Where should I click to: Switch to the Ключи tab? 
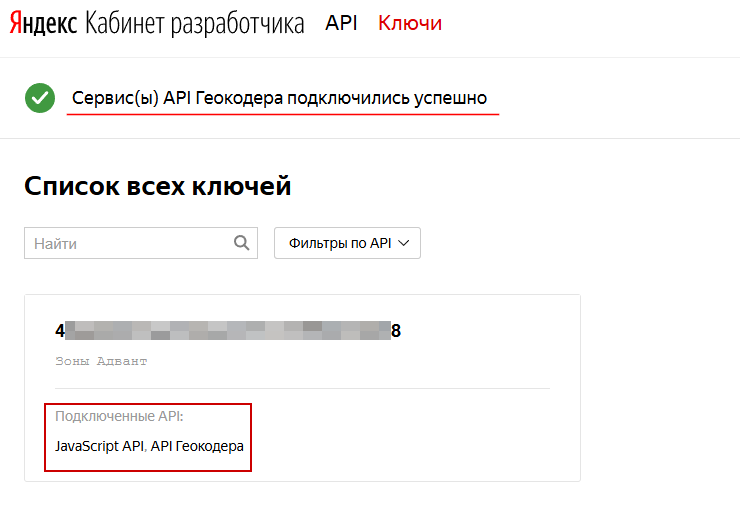click(410, 23)
